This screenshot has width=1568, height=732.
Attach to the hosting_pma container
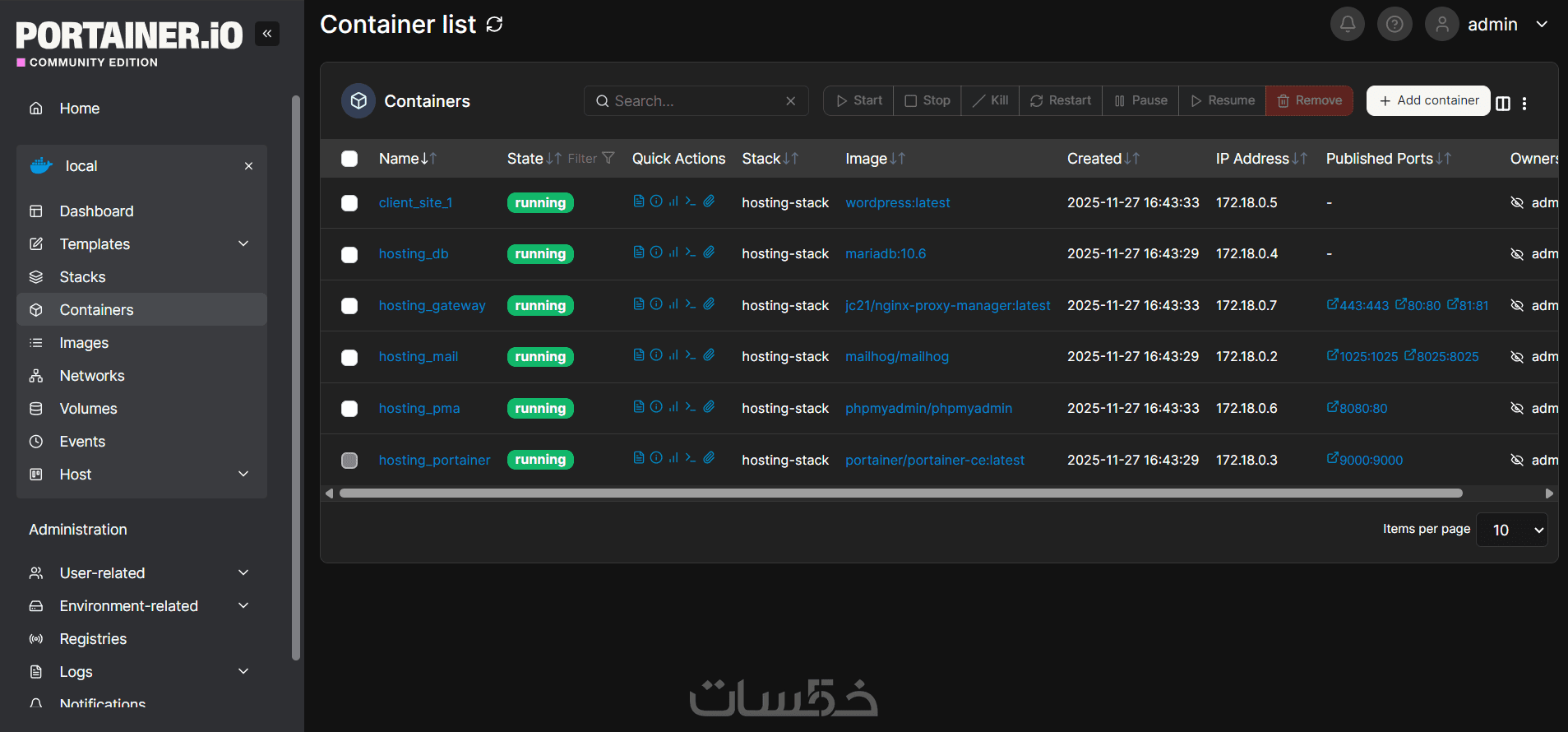pos(709,406)
